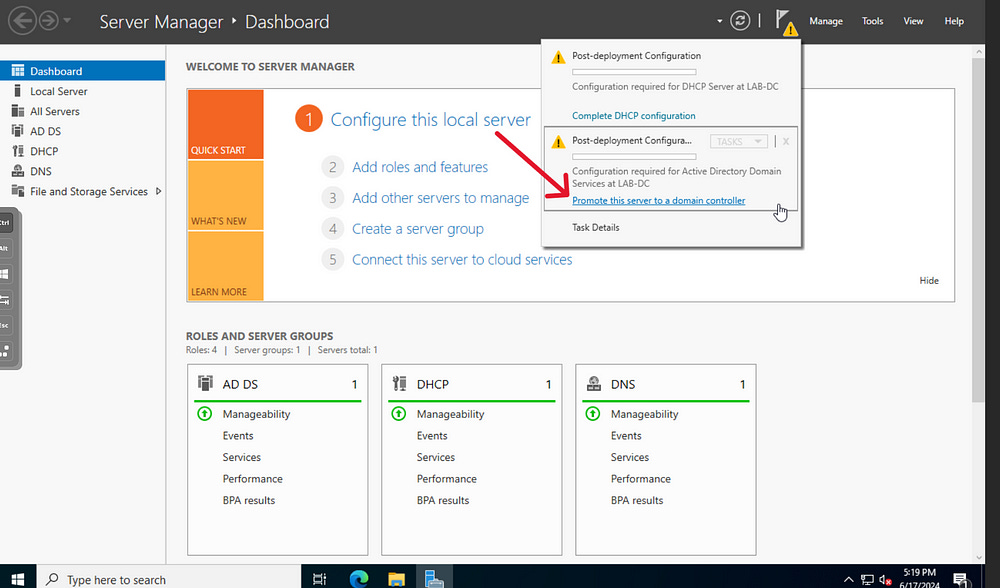The image size is (1000, 588).
Task: Click the AD DS sidebar icon
Action: point(18,131)
